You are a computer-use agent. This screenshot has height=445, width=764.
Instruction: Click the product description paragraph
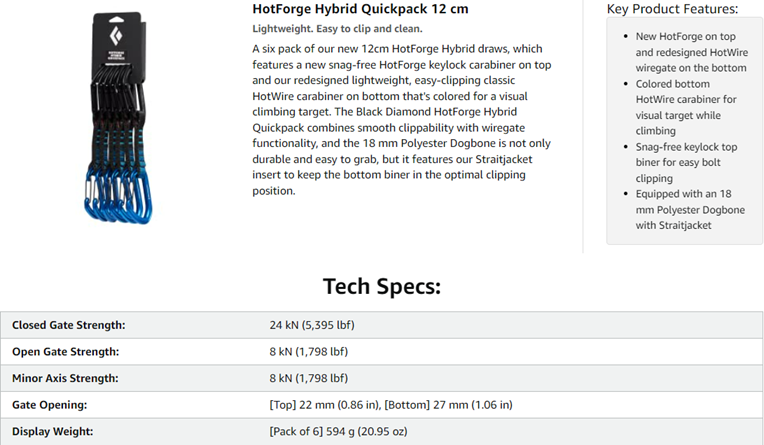(409, 119)
